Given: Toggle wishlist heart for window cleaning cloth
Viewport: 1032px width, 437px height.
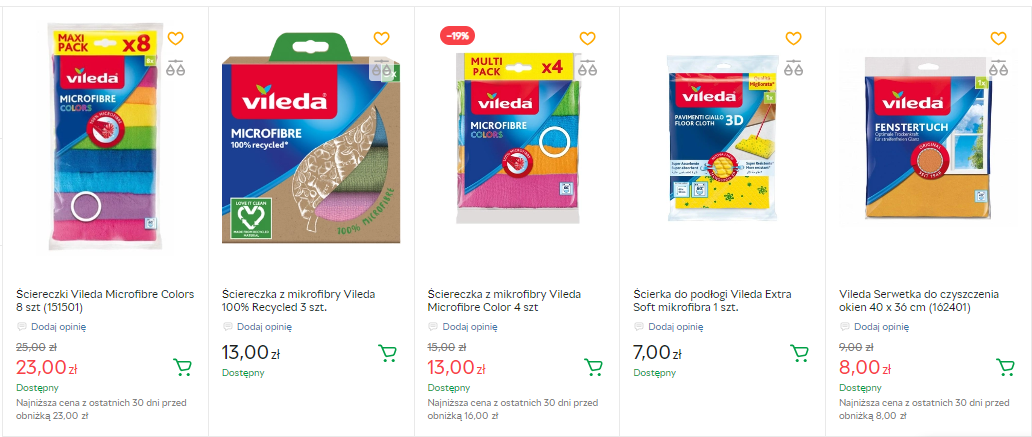Looking at the screenshot, I should [999, 39].
